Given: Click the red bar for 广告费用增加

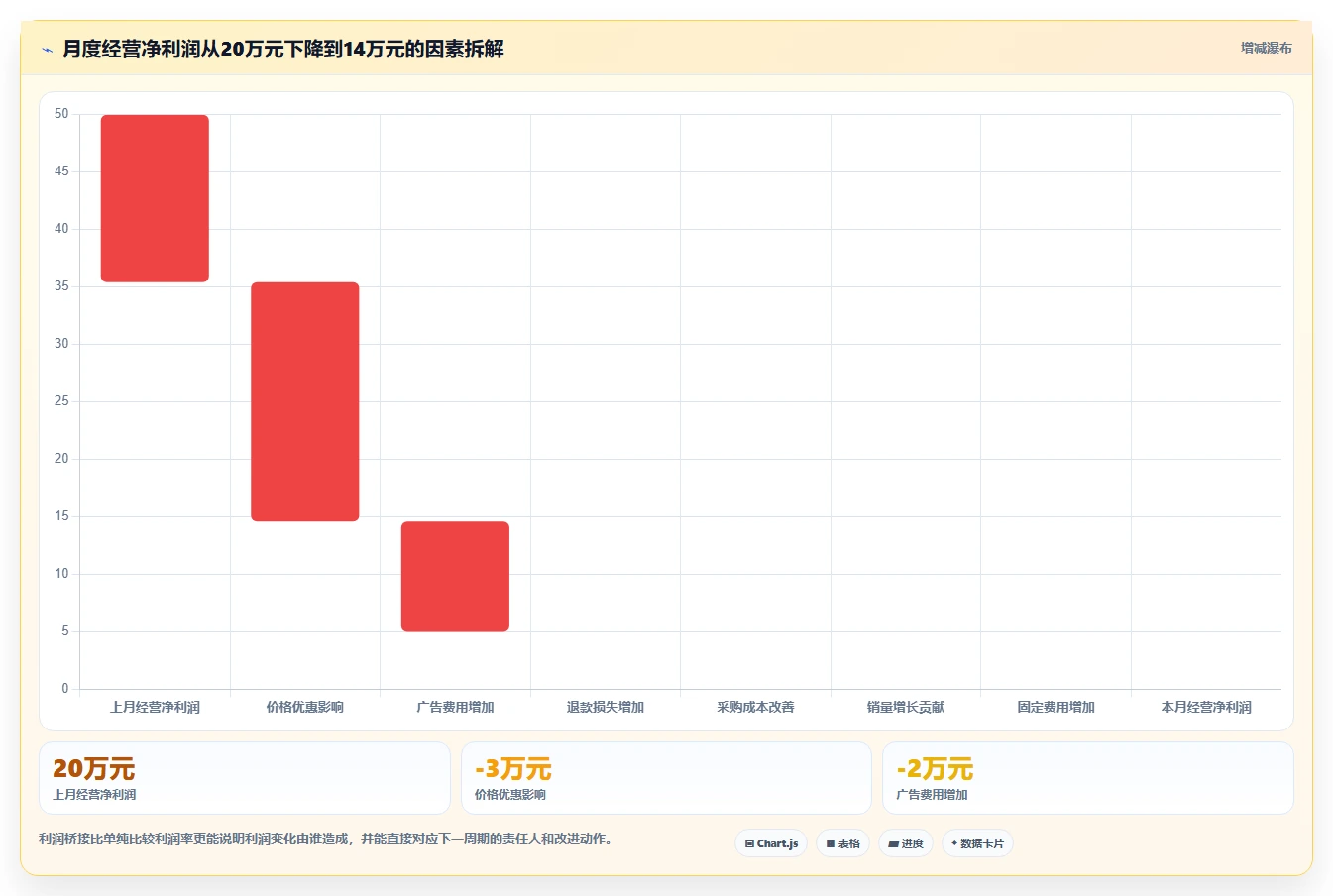Looking at the screenshot, I should point(455,577).
